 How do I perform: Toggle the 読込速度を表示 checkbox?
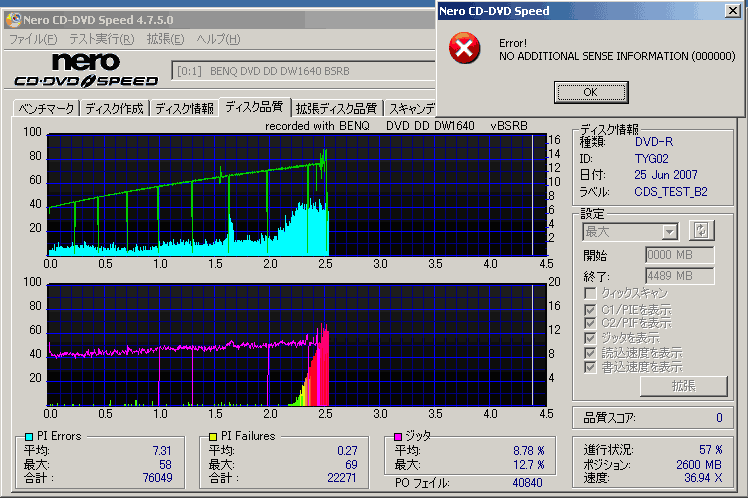click(x=590, y=353)
